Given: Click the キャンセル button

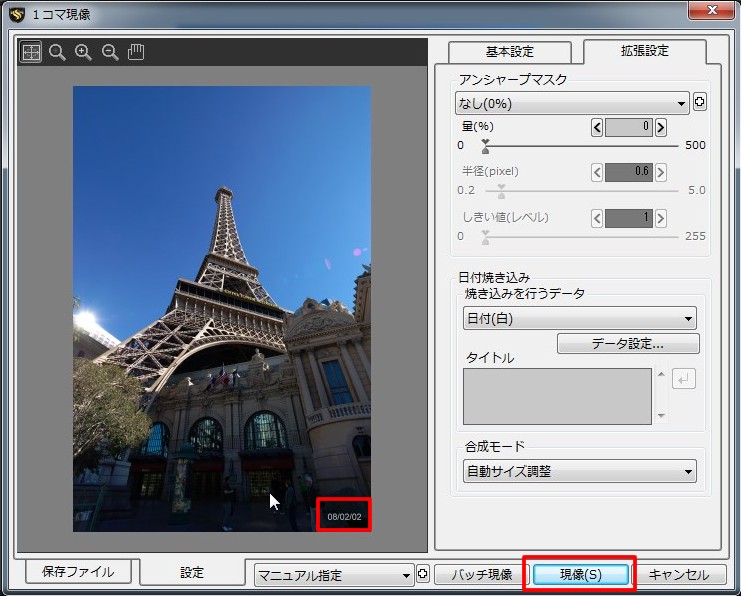Looking at the screenshot, I should tap(679, 574).
